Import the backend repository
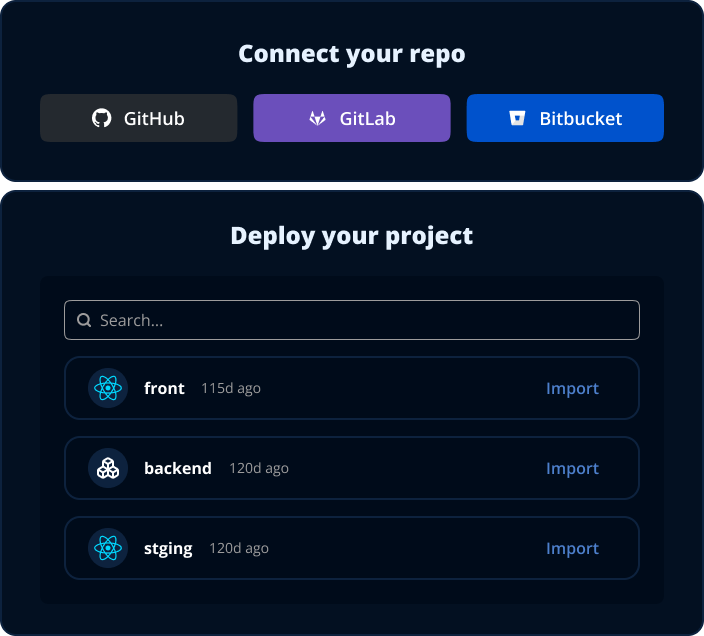 (572, 468)
